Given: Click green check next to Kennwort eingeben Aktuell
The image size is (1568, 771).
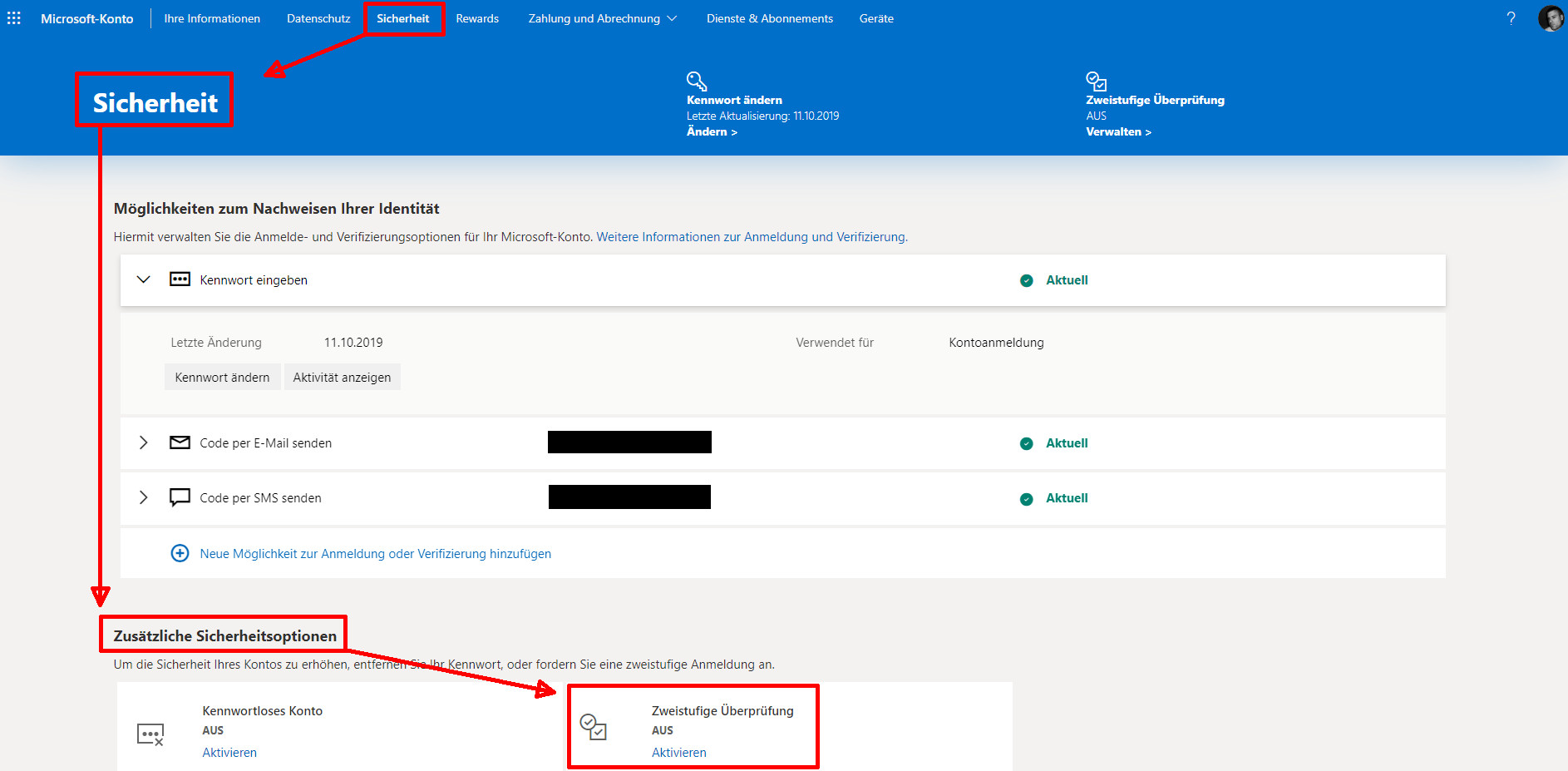Looking at the screenshot, I should pos(1027,280).
